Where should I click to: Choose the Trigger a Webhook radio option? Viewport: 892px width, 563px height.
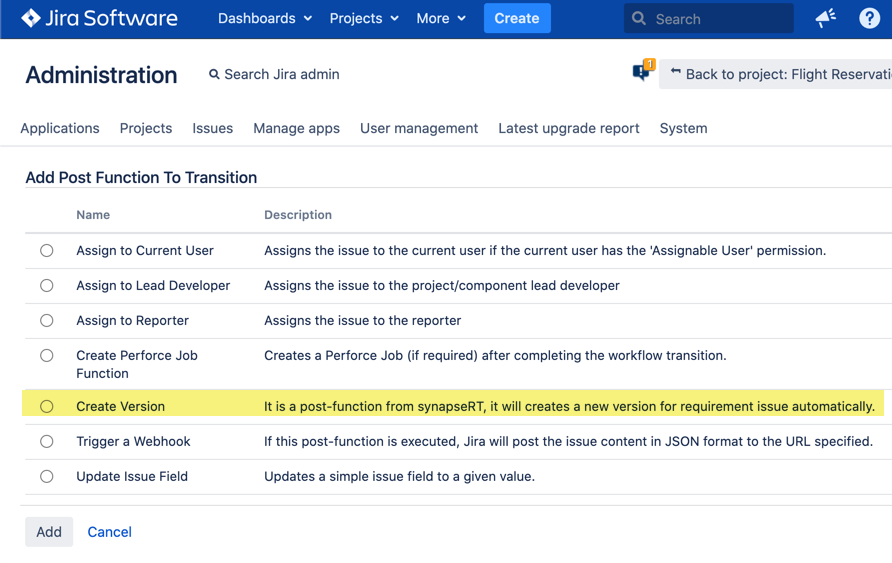click(47, 442)
